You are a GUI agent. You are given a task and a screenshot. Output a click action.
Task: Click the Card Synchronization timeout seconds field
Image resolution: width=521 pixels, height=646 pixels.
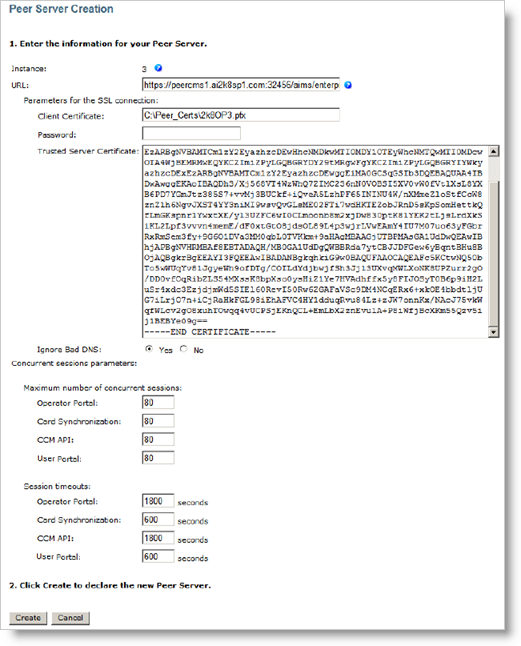(x=158, y=519)
